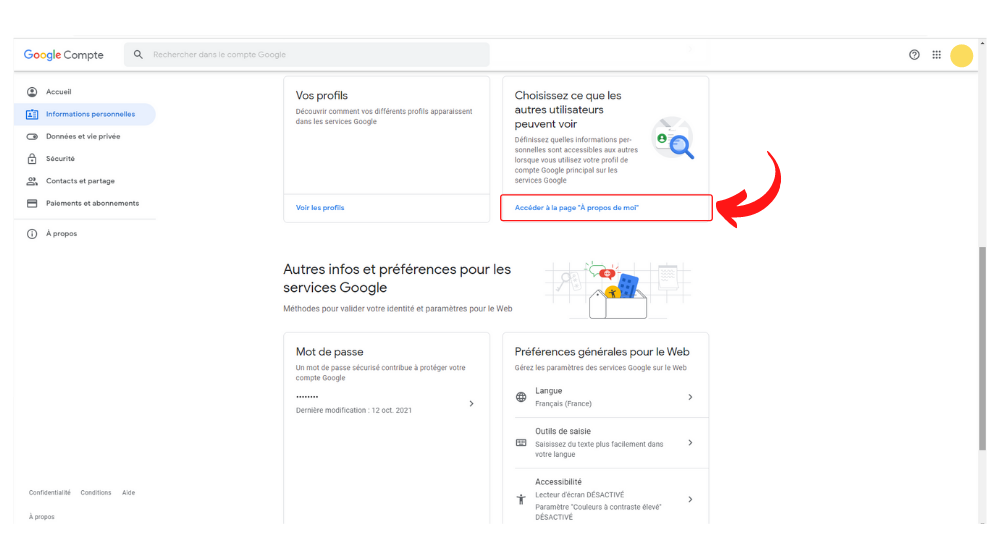Click the Google Compte logo
Screen dimensions: 1000x560
coord(63,55)
